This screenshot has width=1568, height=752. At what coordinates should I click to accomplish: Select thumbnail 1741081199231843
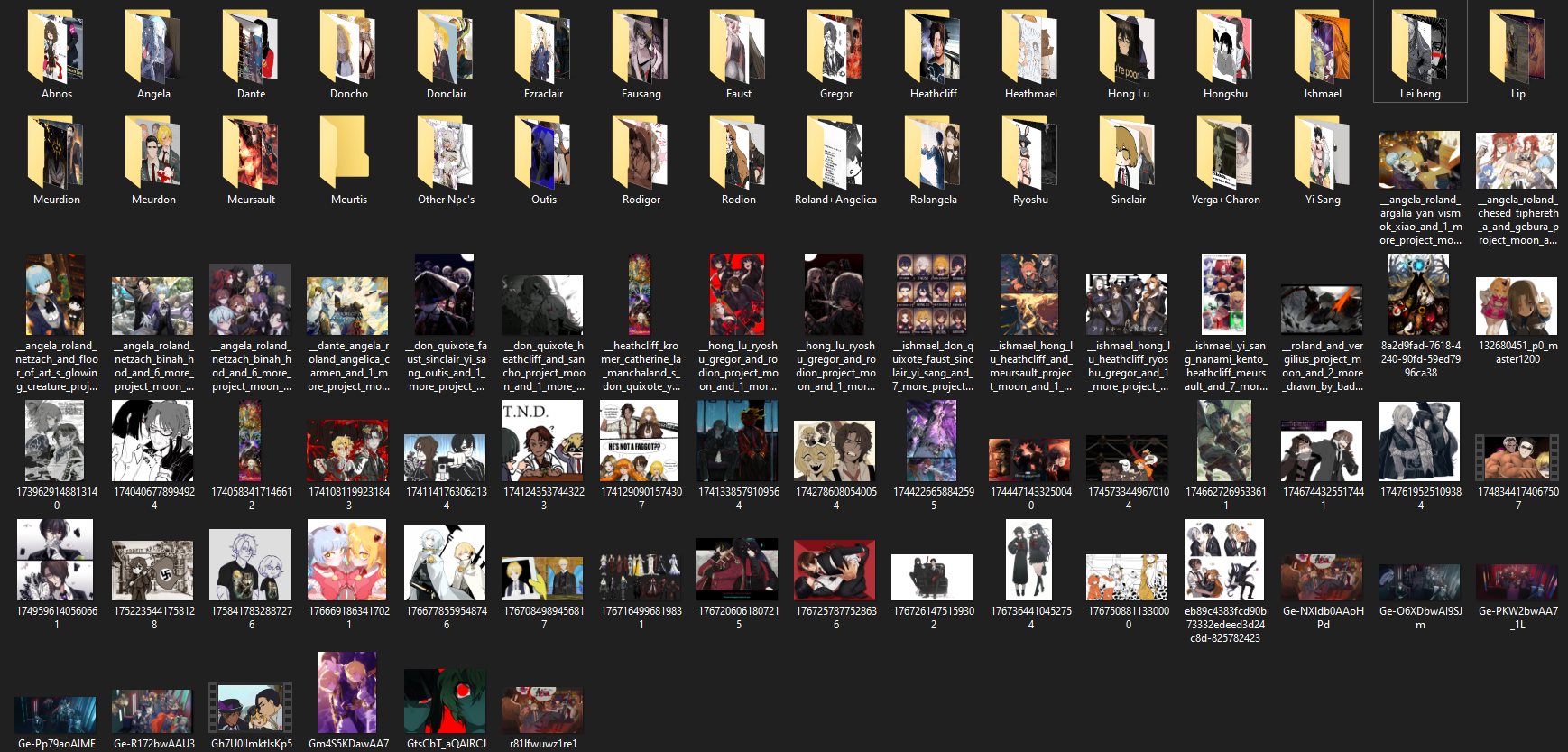348,450
